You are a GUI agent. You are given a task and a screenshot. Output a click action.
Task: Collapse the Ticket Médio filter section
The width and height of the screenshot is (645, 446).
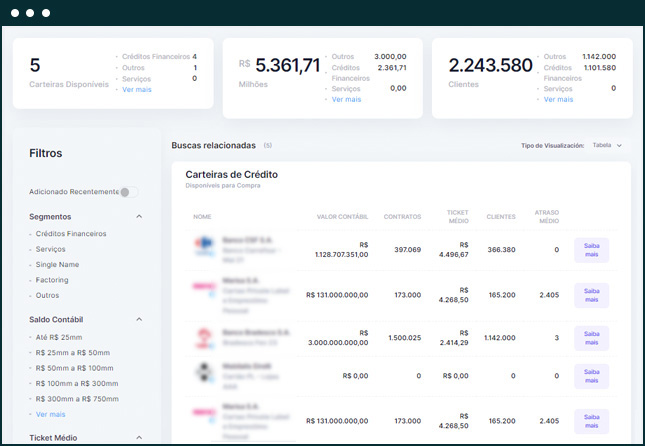(139, 438)
